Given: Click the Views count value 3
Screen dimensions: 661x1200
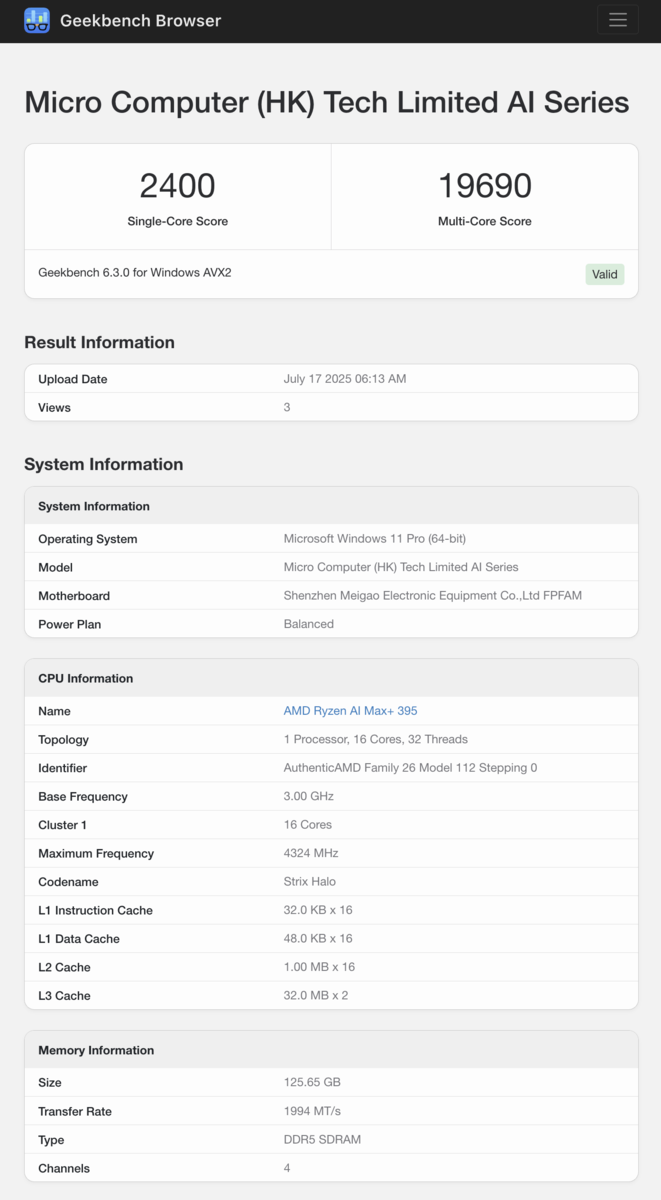Looking at the screenshot, I should coord(287,407).
